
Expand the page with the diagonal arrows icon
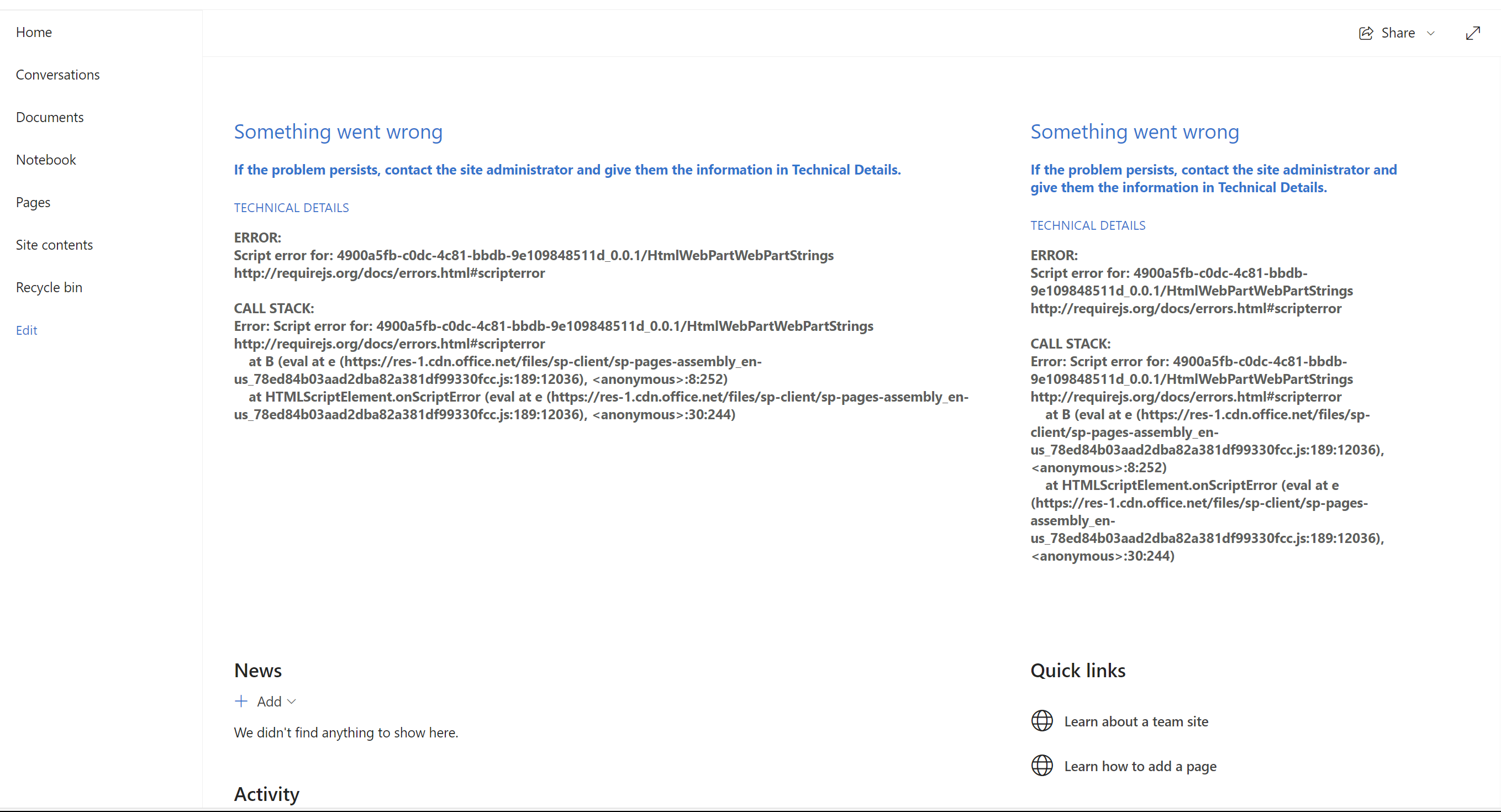pyautogui.click(x=1472, y=33)
